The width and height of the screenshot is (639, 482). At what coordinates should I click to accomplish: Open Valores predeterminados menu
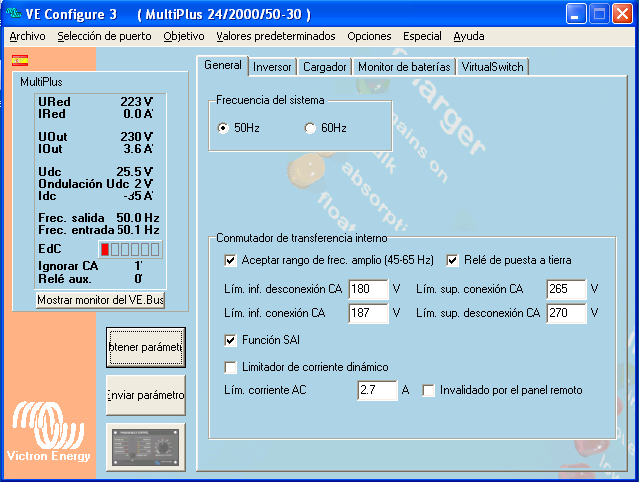pos(276,36)
